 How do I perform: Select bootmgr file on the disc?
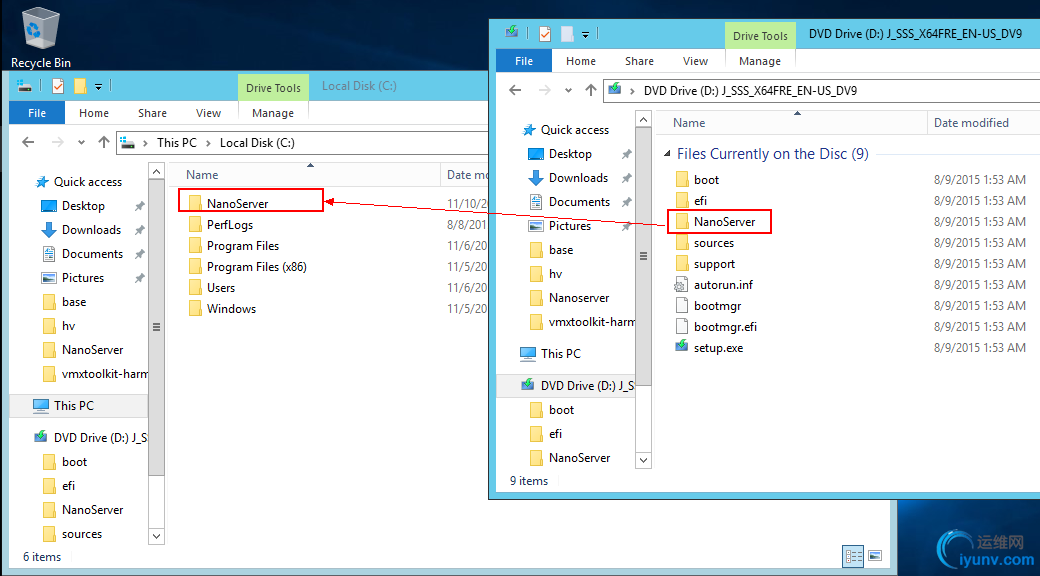click(x=717, y=306)
